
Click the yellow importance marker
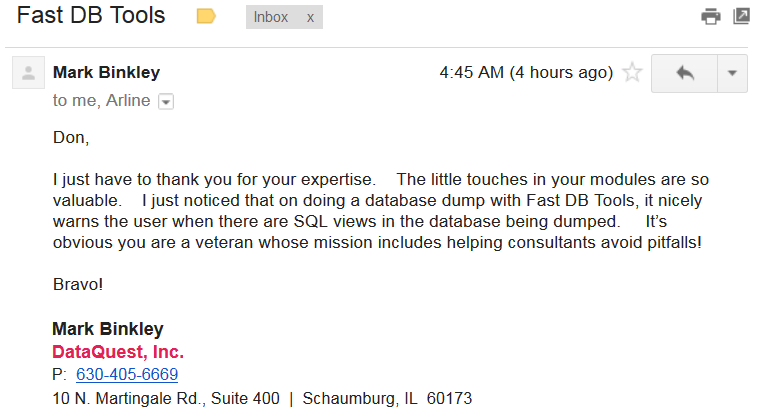(x=206, y=17)
